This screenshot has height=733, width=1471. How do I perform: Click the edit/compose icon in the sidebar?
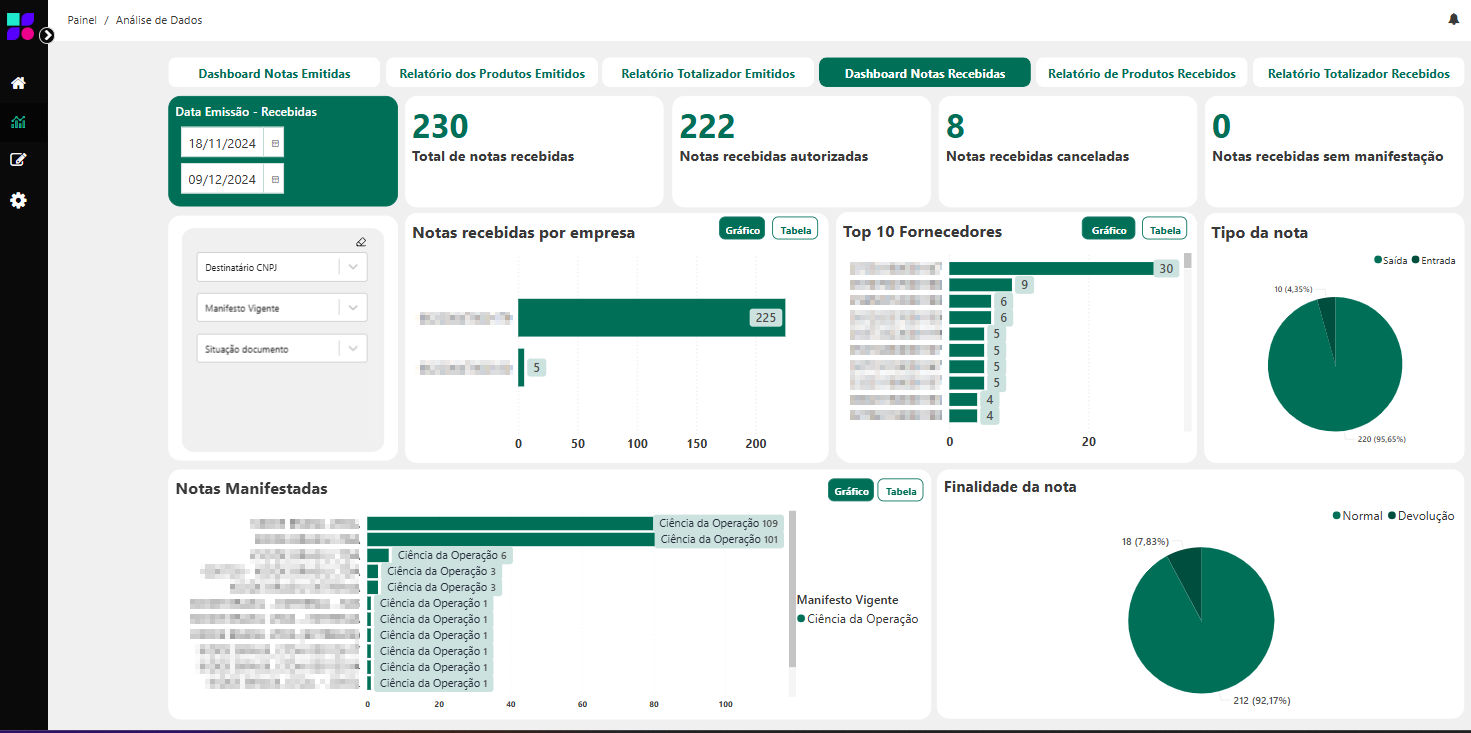tap(18, 161)
